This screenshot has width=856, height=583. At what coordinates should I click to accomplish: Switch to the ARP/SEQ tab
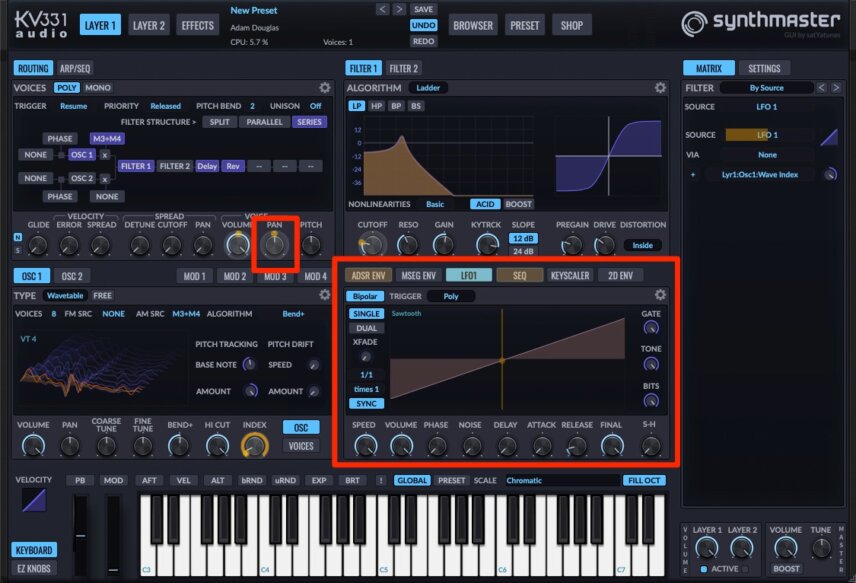click(75, 68)
